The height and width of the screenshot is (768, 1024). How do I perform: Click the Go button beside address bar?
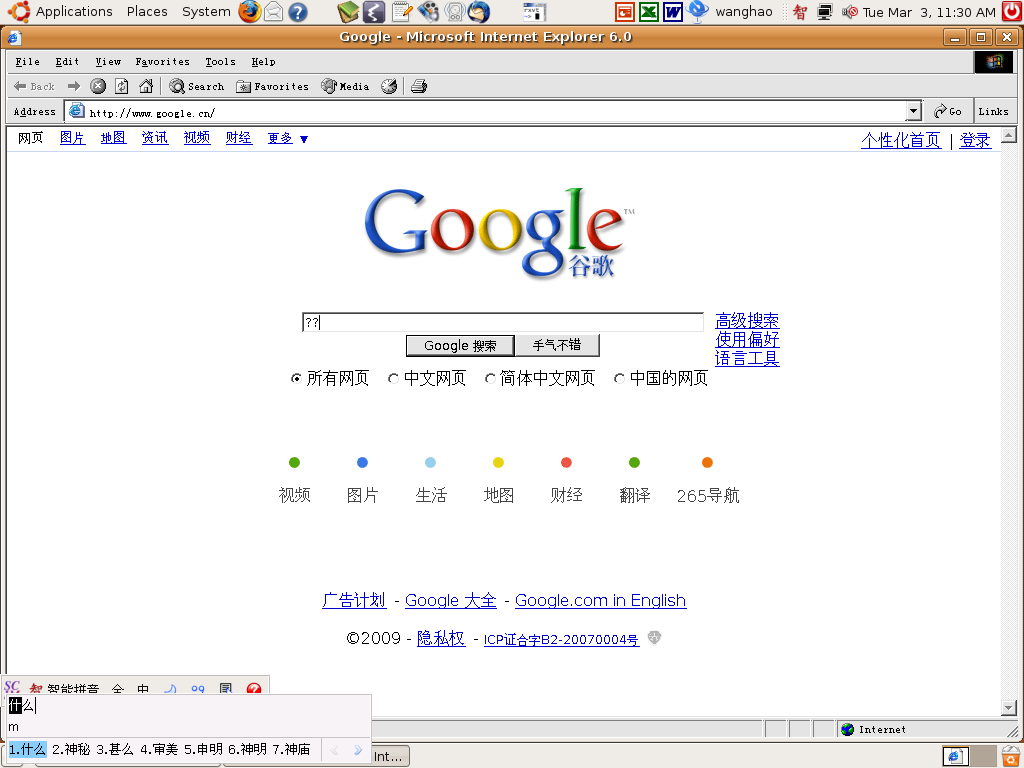(948, 112)
